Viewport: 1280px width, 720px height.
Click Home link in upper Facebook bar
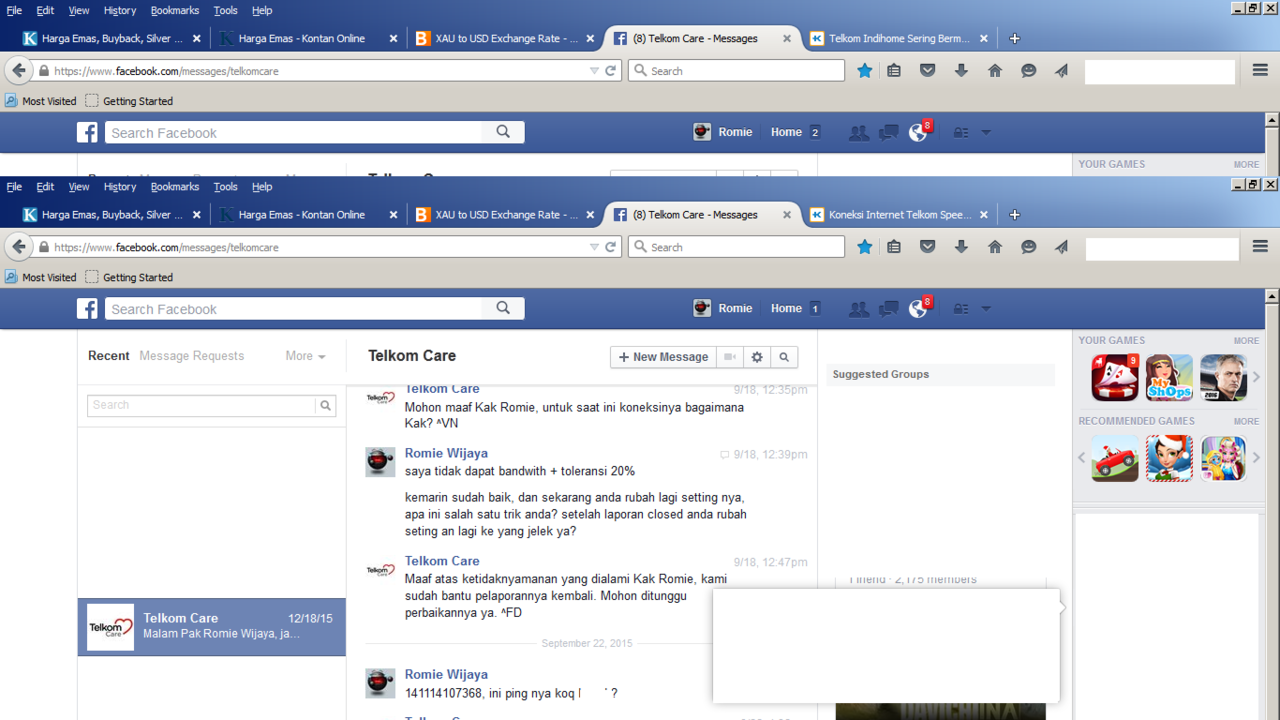(x=786, y=133)
